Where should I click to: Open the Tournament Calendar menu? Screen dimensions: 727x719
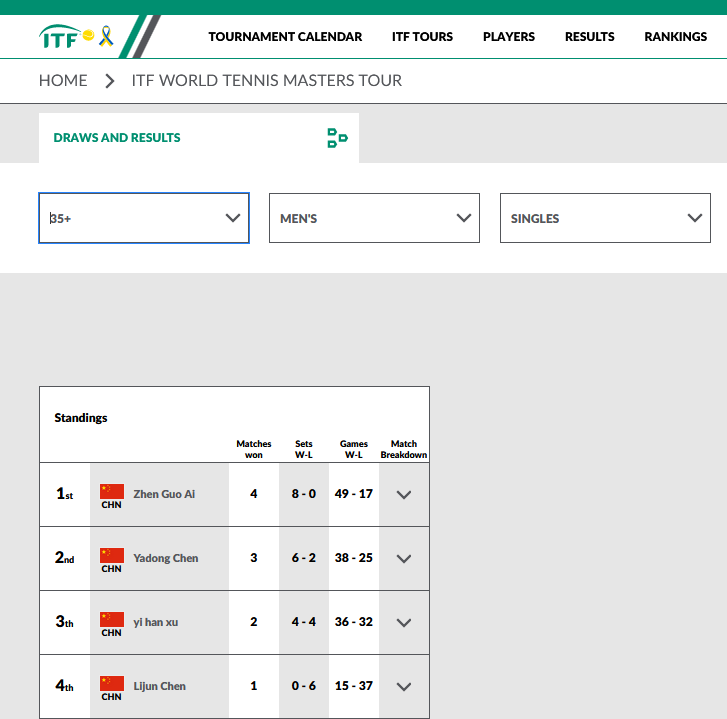285,37
